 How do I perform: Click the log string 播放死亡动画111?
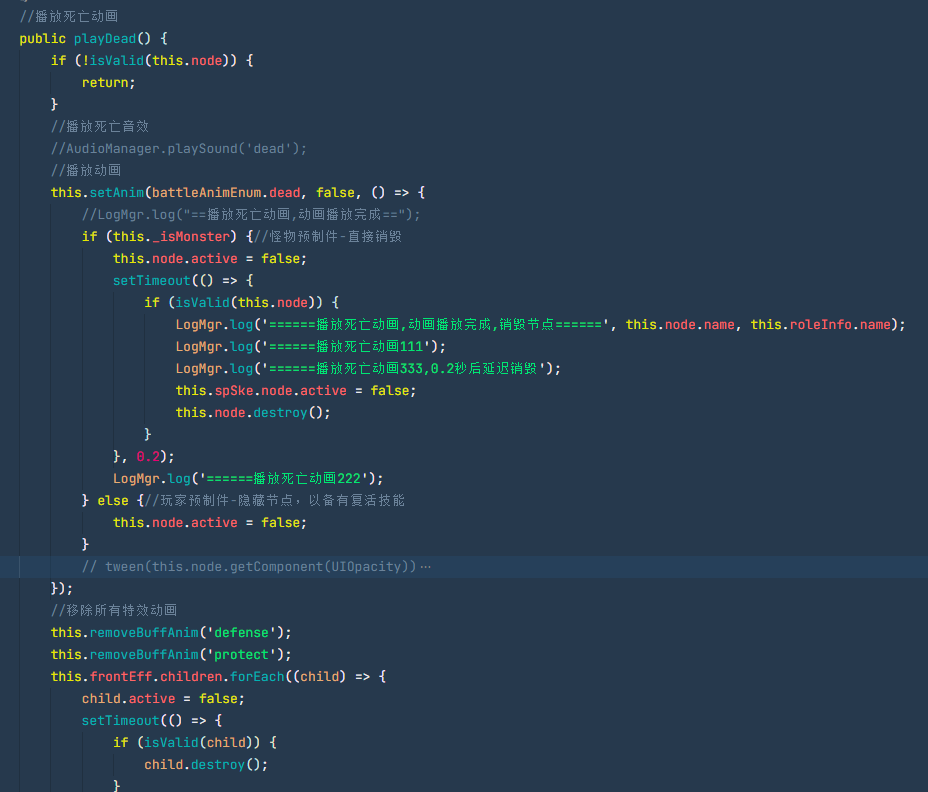[x=346, y=346]
